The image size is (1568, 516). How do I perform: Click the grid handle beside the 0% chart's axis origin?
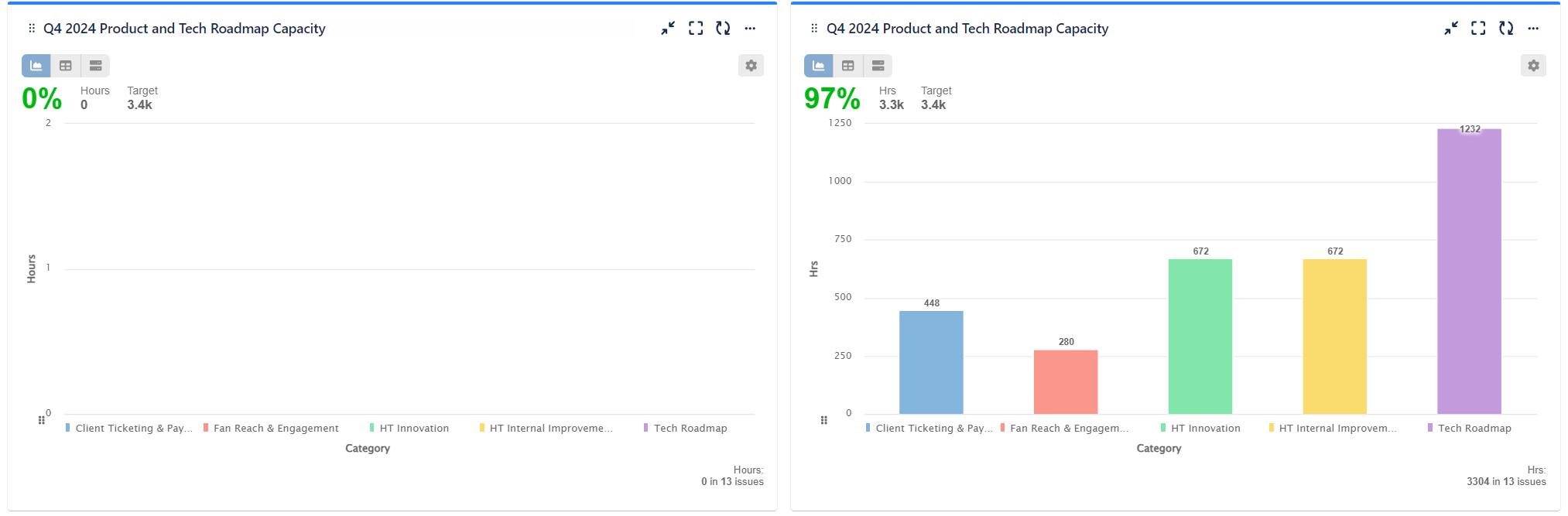(42, 420)
